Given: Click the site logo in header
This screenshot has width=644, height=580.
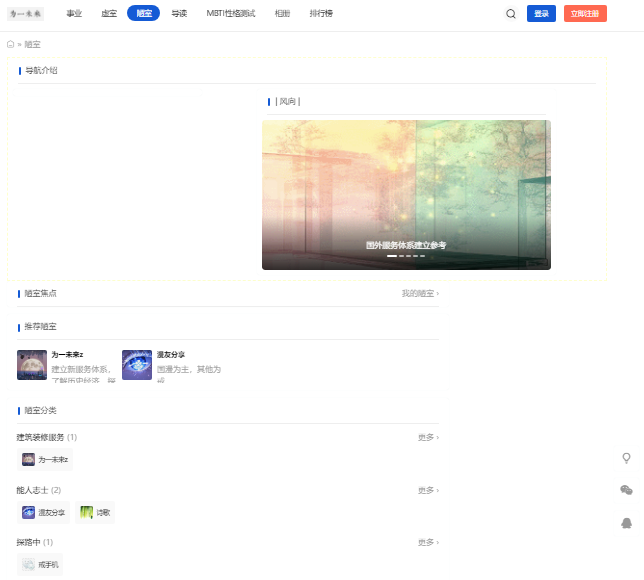Looking at the screenshot, I should (x=25, y=14).
